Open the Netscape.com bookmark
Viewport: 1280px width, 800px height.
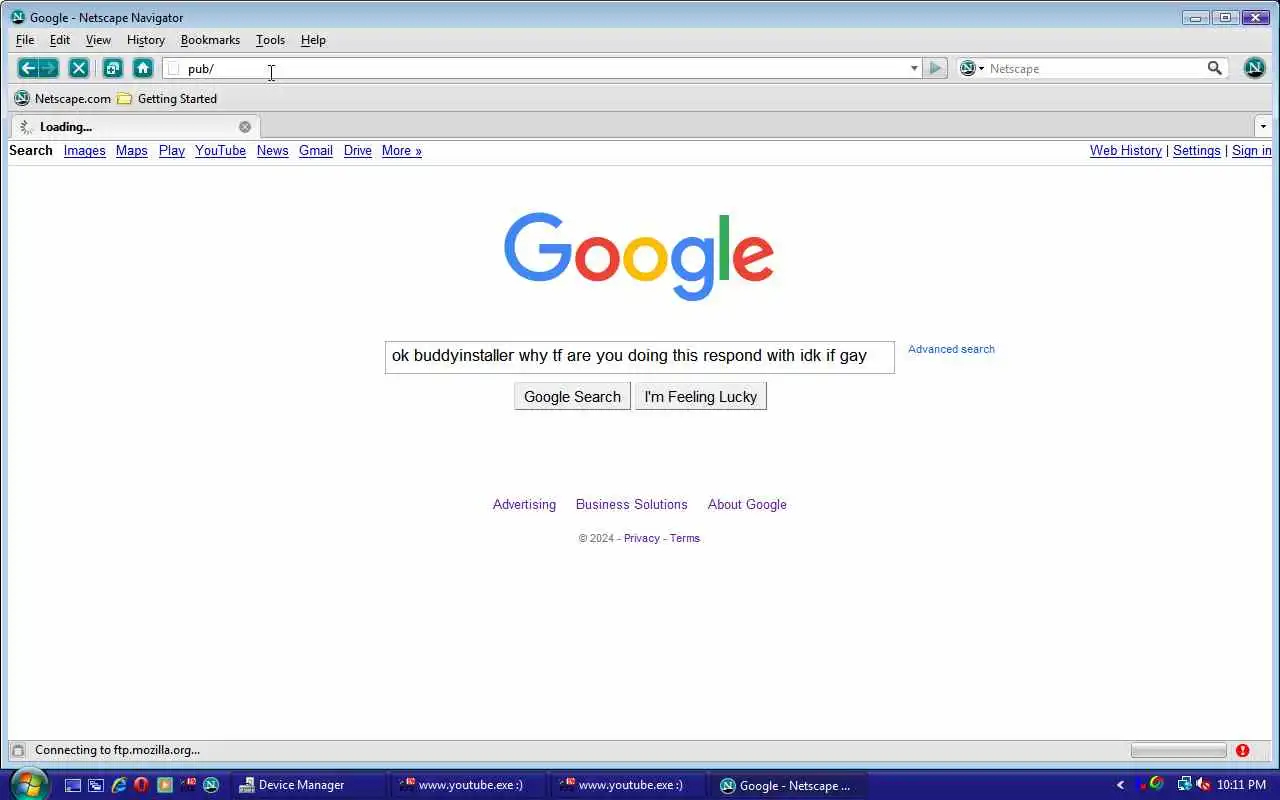pos(63,98)
